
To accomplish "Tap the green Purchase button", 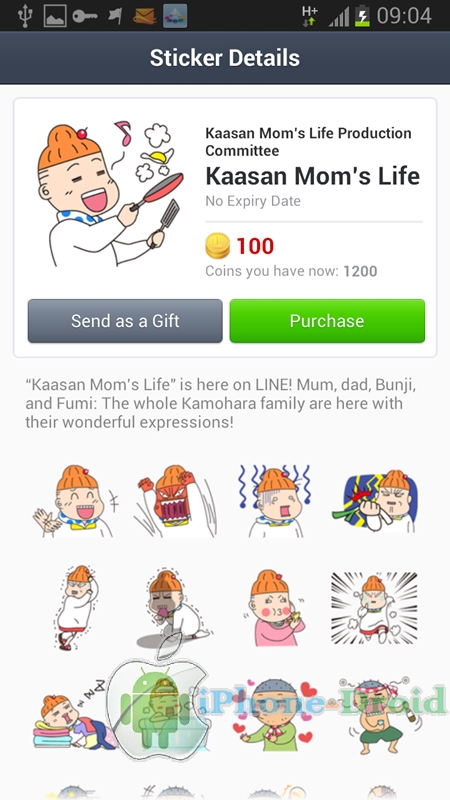I will (327, 321).
